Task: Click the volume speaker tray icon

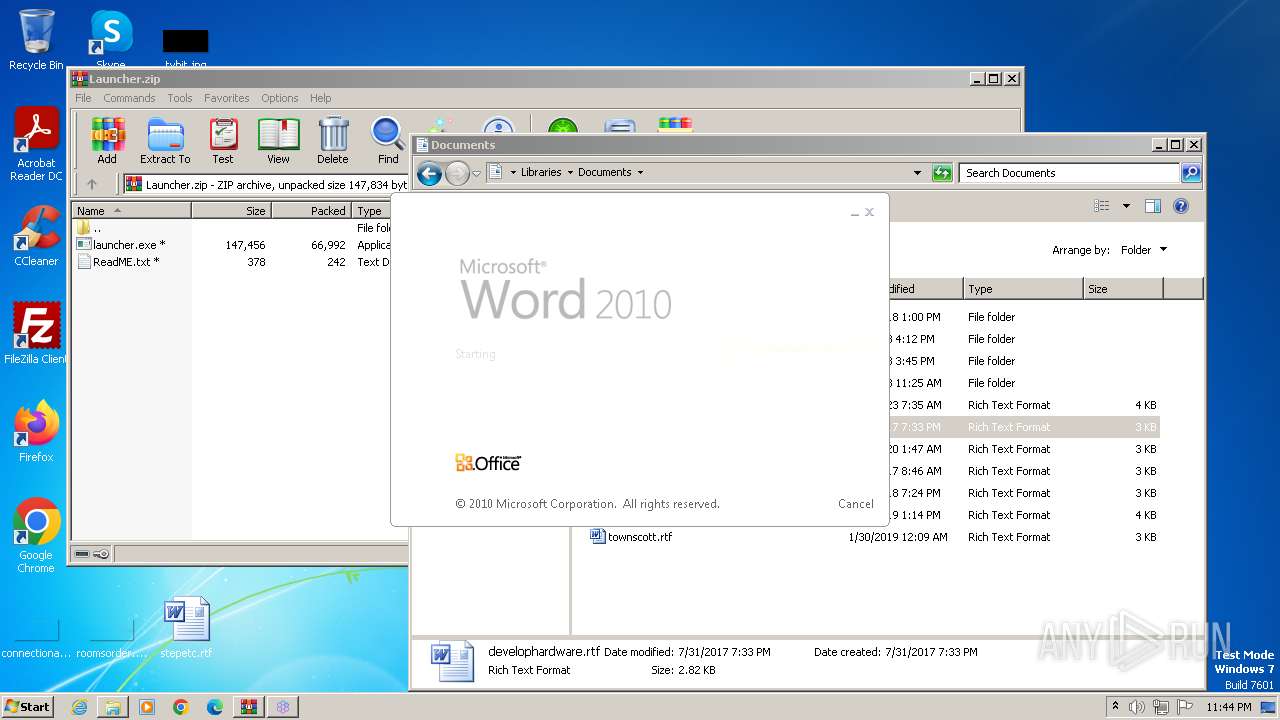Action: pyautogui.click(x=1137, y=707)
